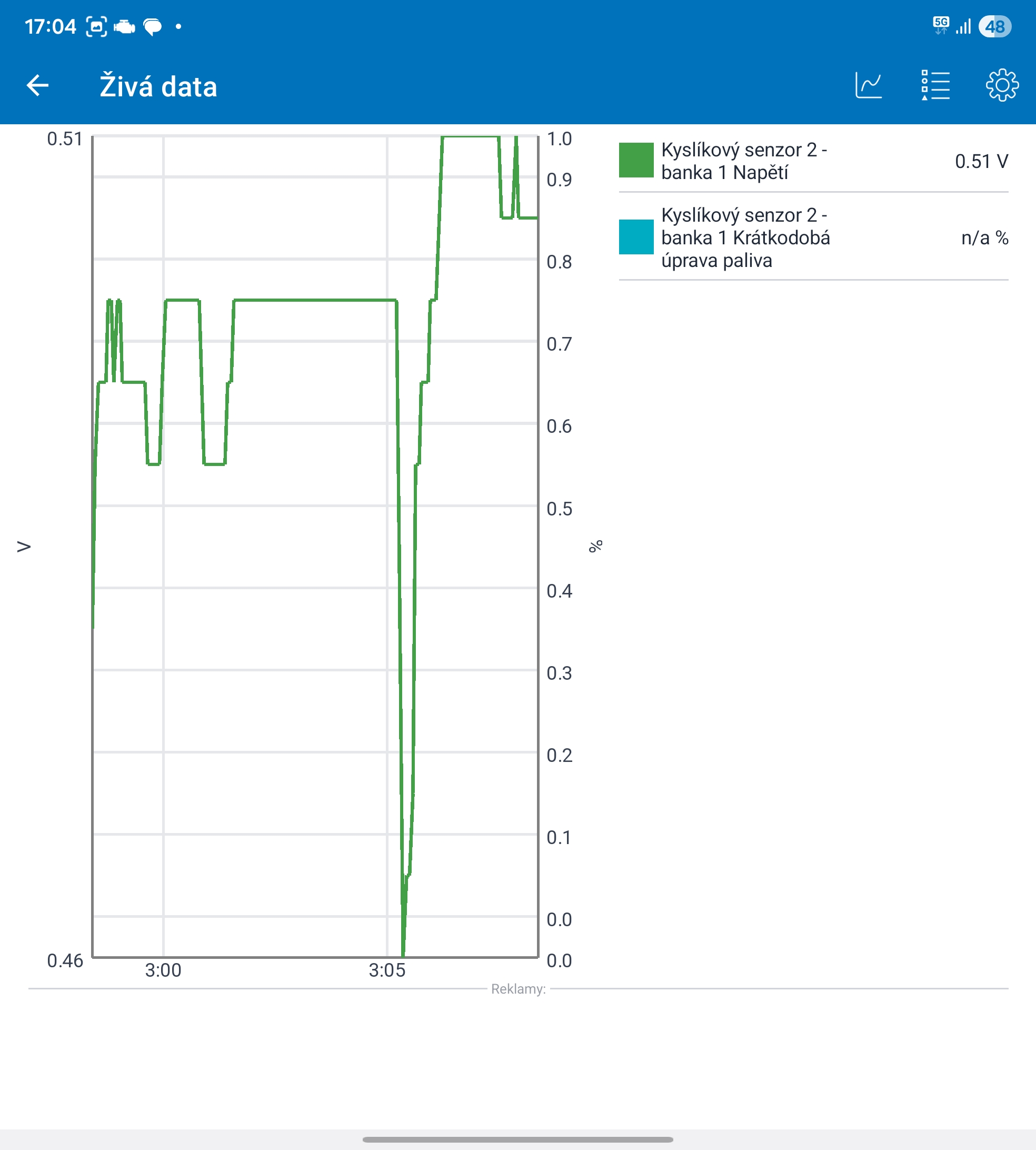Tap the 0.51 V value reading
Viewport: 1036px width, 1150px height.
[x=981, y=162]
